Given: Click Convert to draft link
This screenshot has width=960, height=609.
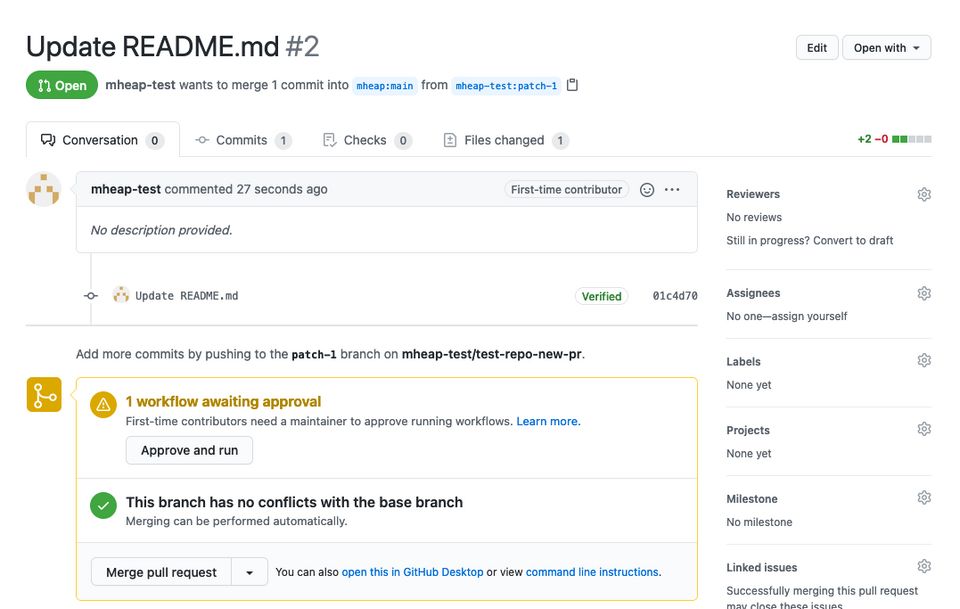Looking at the screenshot, I should pyautogui.click(x=853, y=241).
